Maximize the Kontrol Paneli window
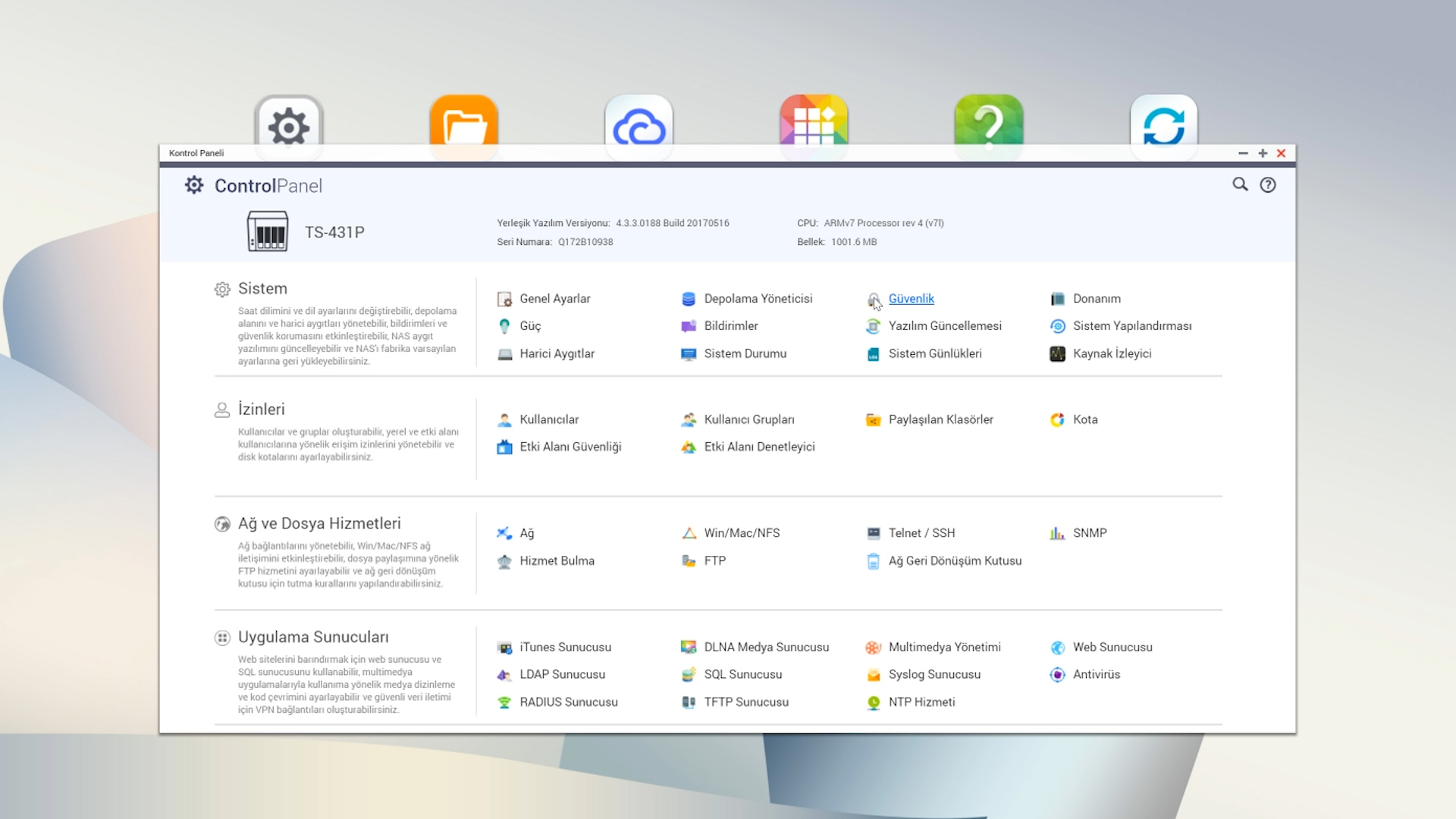 (x=1263, y=153)
